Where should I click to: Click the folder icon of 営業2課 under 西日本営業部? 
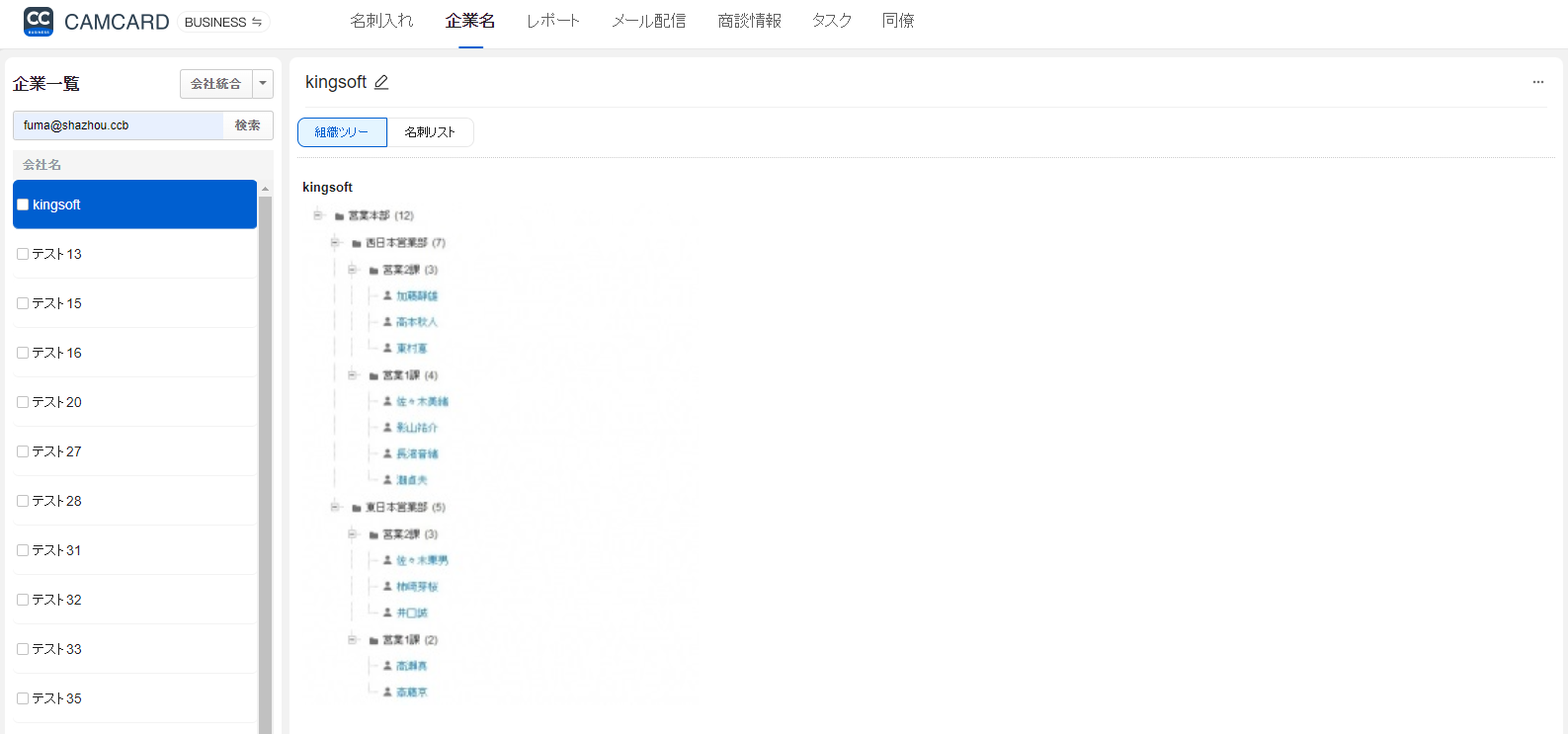pyautogui.click(x=373, y=270)
